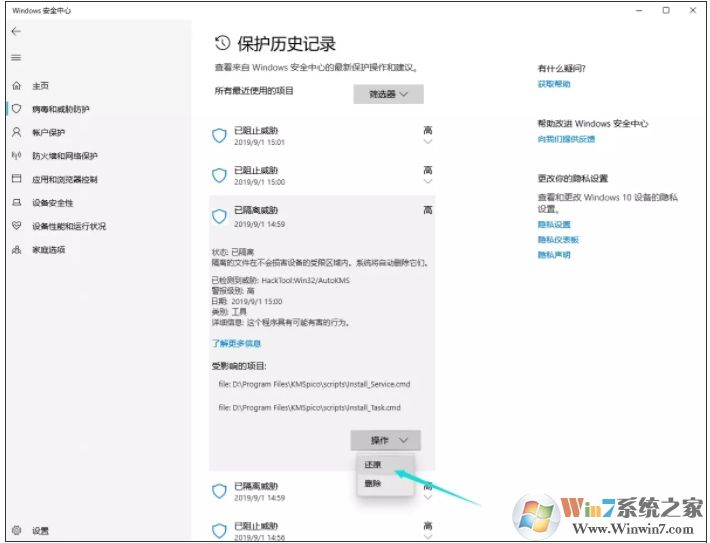Click the heart icon for device health
The image size is (710, 543).
point(17,226)
